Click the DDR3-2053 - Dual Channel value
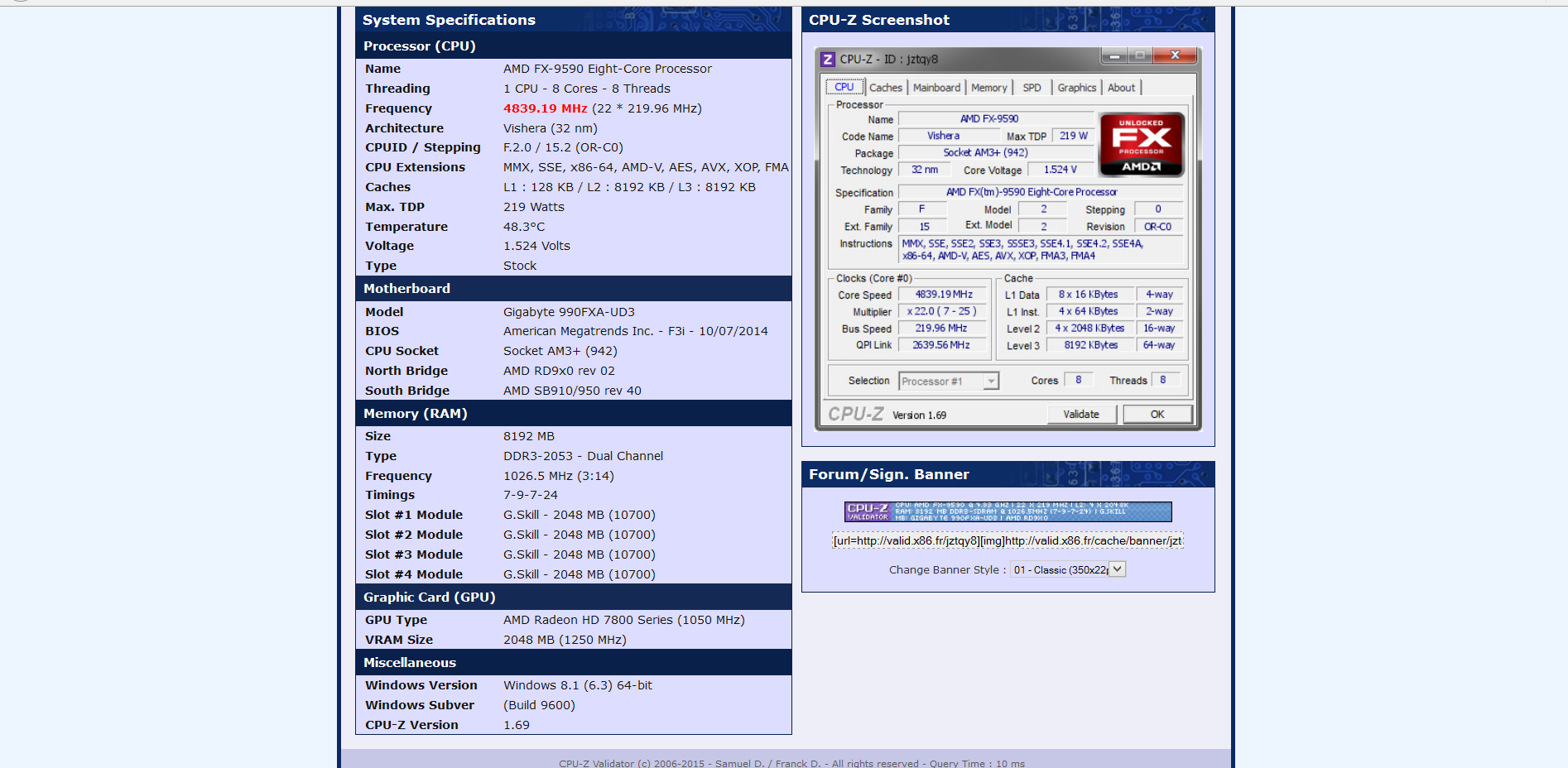This screenshot has height=768, width=1568. tap(583, 456)
